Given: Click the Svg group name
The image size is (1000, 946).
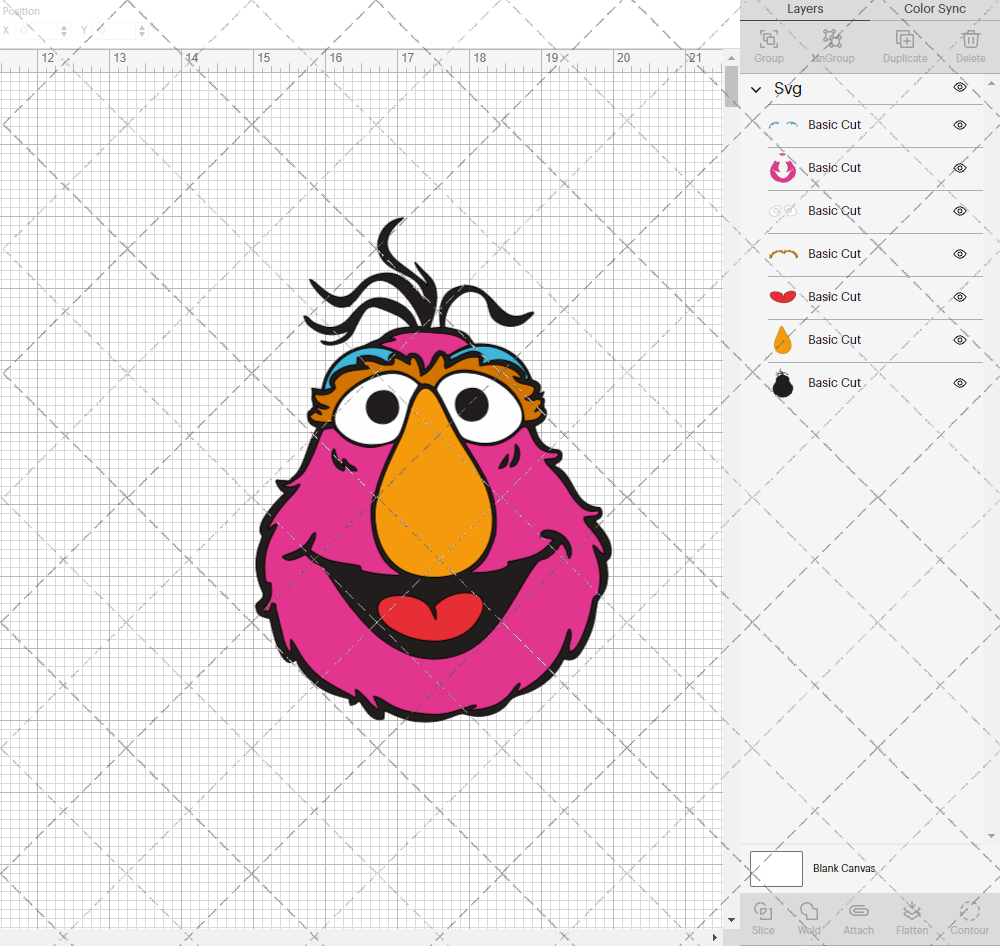Looking at the screenshot, I should coord(788,89).
